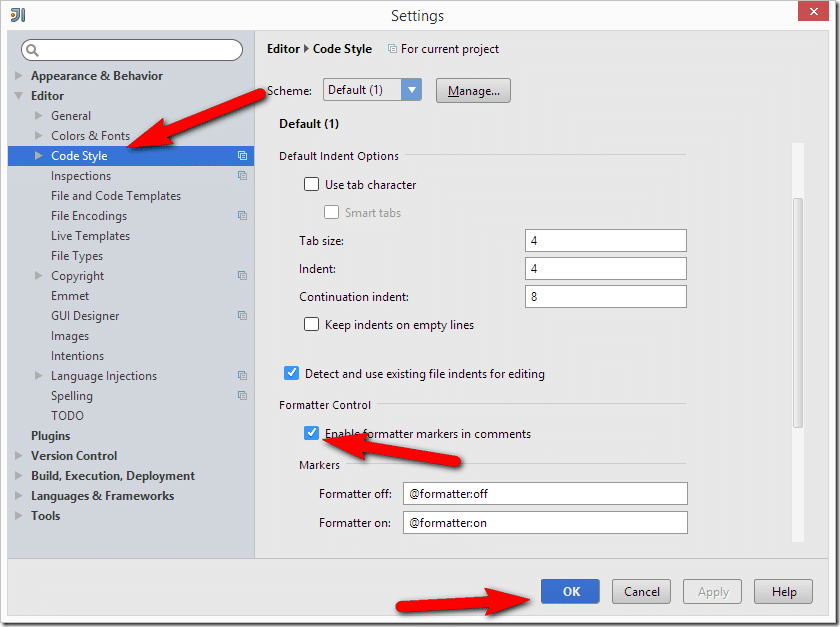The image size is (840, 627).
Task: Select File Types in tree
Action: 77,256
